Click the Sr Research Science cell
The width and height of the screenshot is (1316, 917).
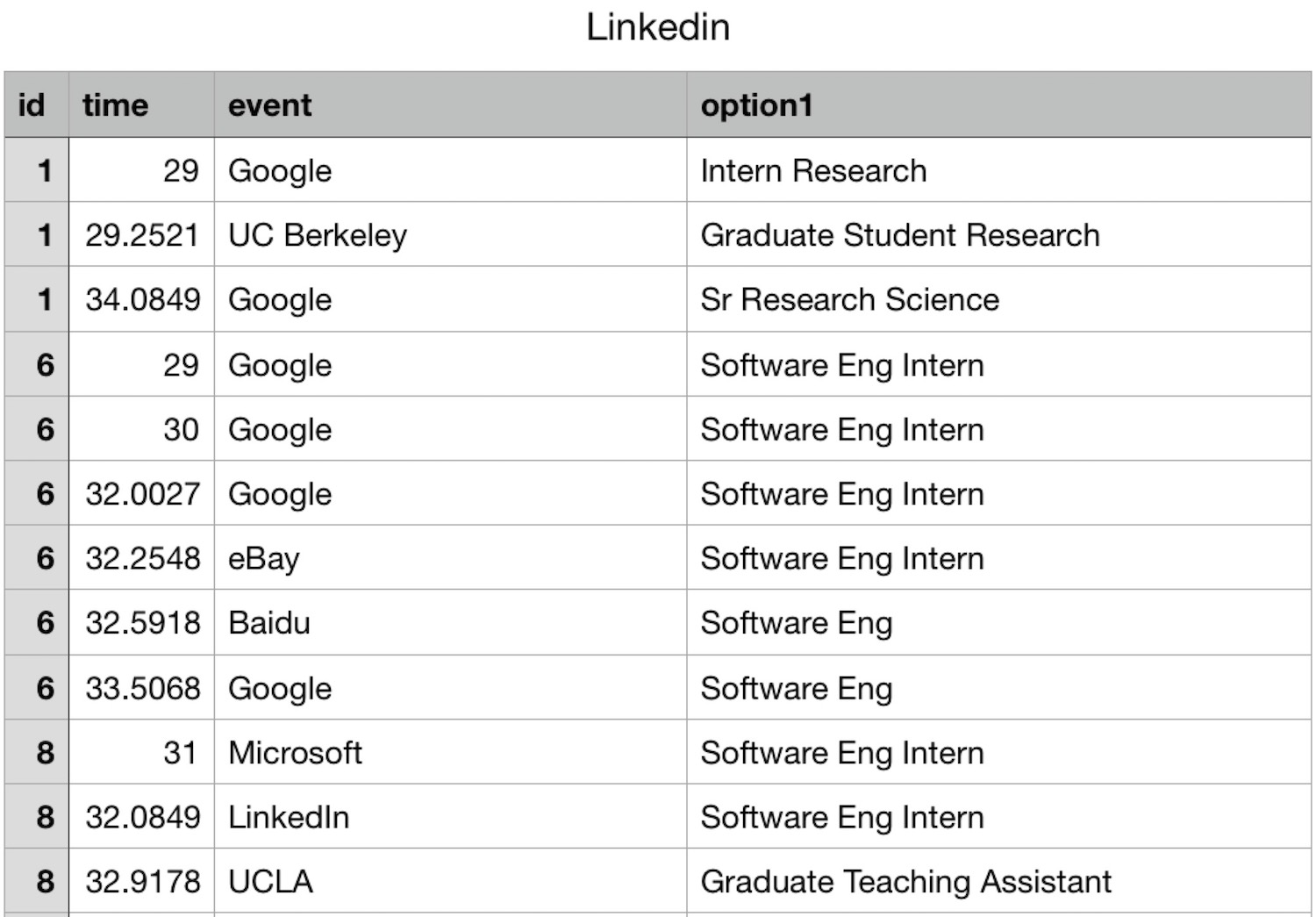pos(849,299)
